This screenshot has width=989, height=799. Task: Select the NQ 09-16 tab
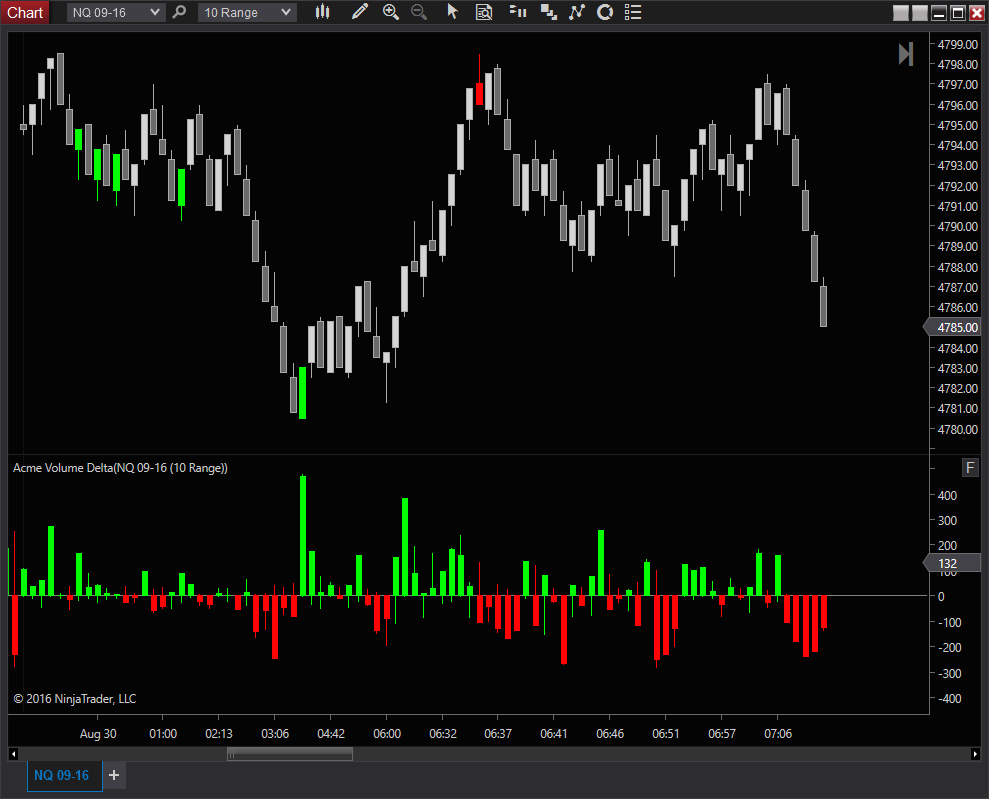tap(64, 775)
